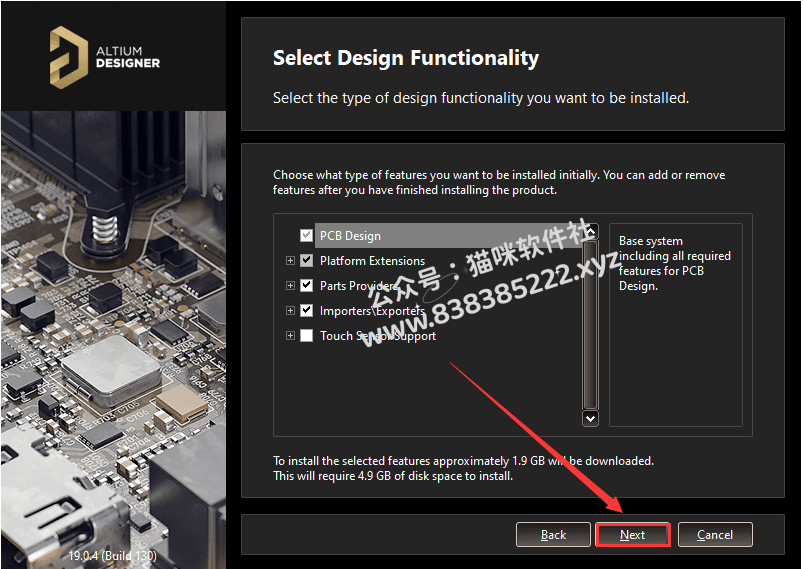Screen dimensions: 803x569
Task: Uncheck the Importers\Exporters checkbox
Action: tap(306, 310)
